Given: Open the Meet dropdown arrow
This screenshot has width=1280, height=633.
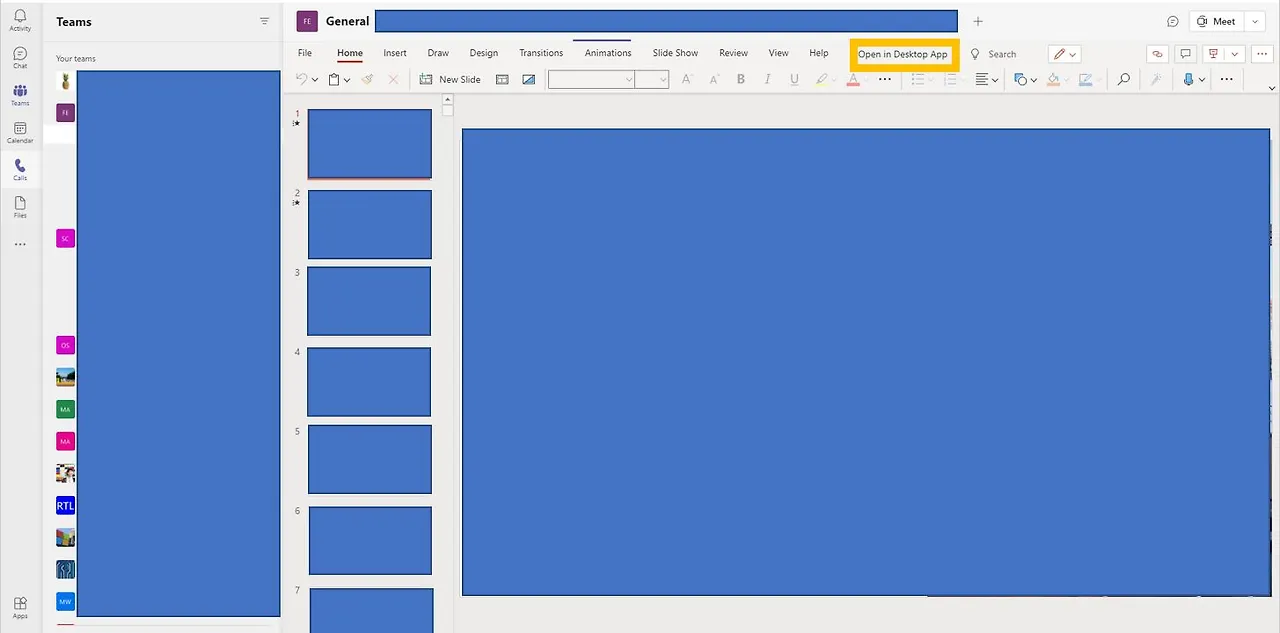Looking at the screenshot, I should [x=1255, y=21].
